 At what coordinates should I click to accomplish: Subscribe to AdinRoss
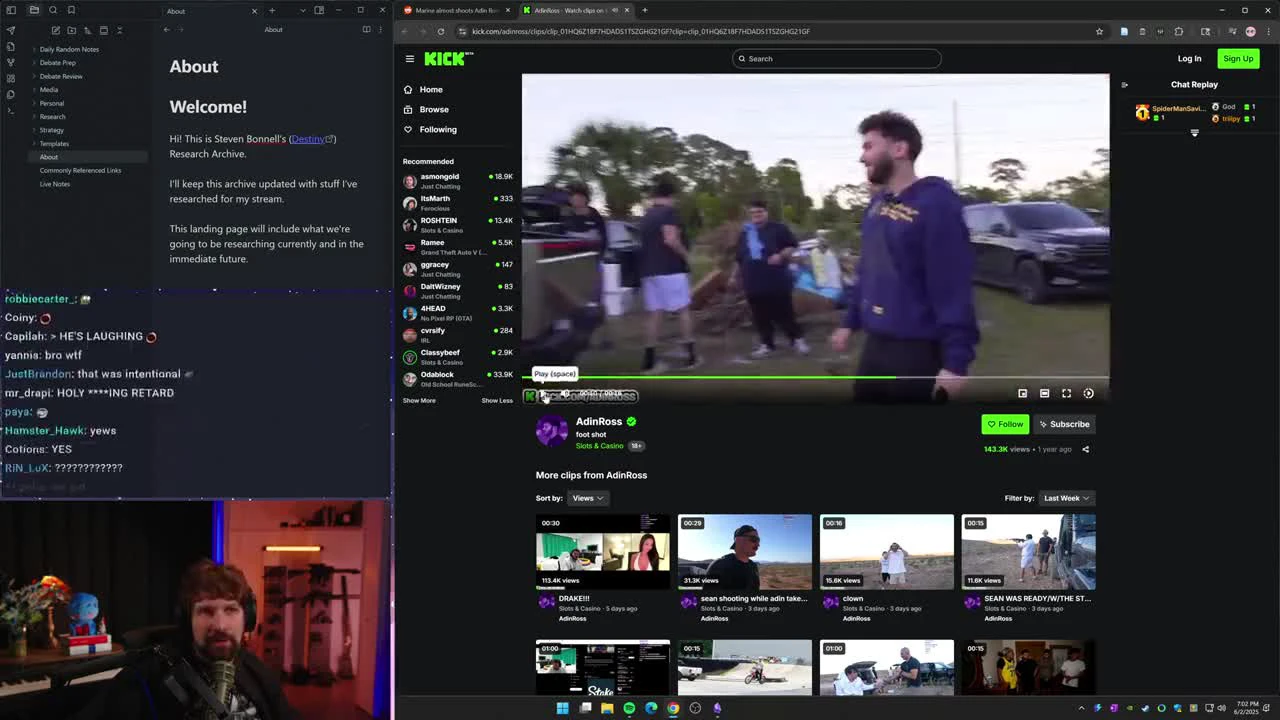tap(1064, 424)
